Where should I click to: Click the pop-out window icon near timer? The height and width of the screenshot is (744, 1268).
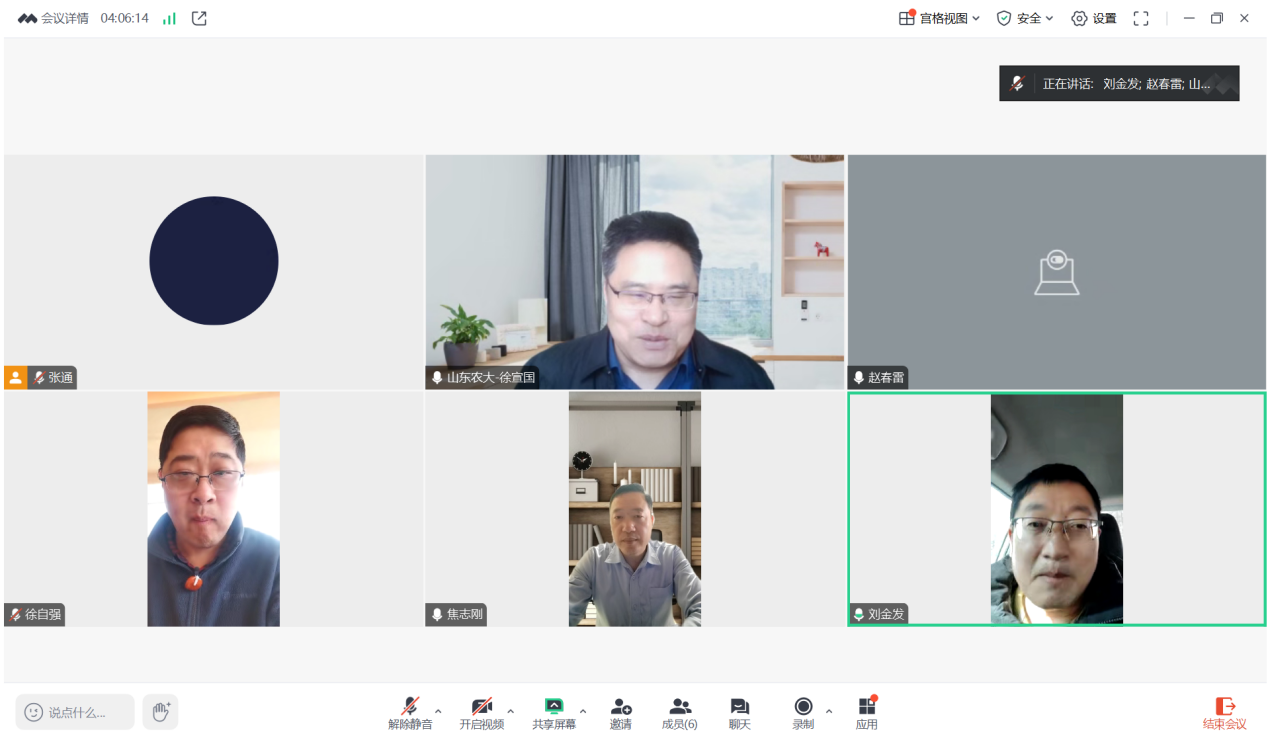199,18
